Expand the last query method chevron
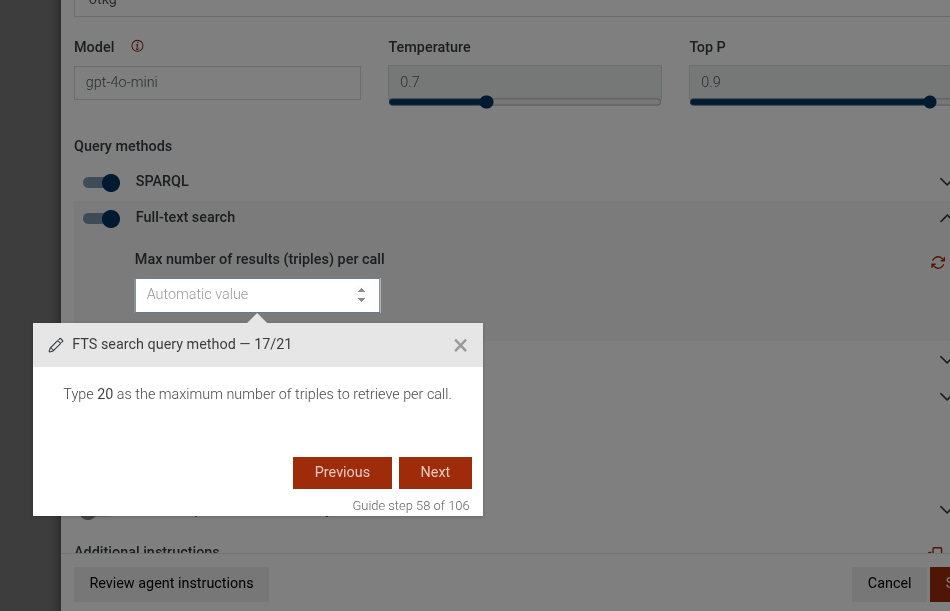 pyautogui.click(x=944, y=510)
